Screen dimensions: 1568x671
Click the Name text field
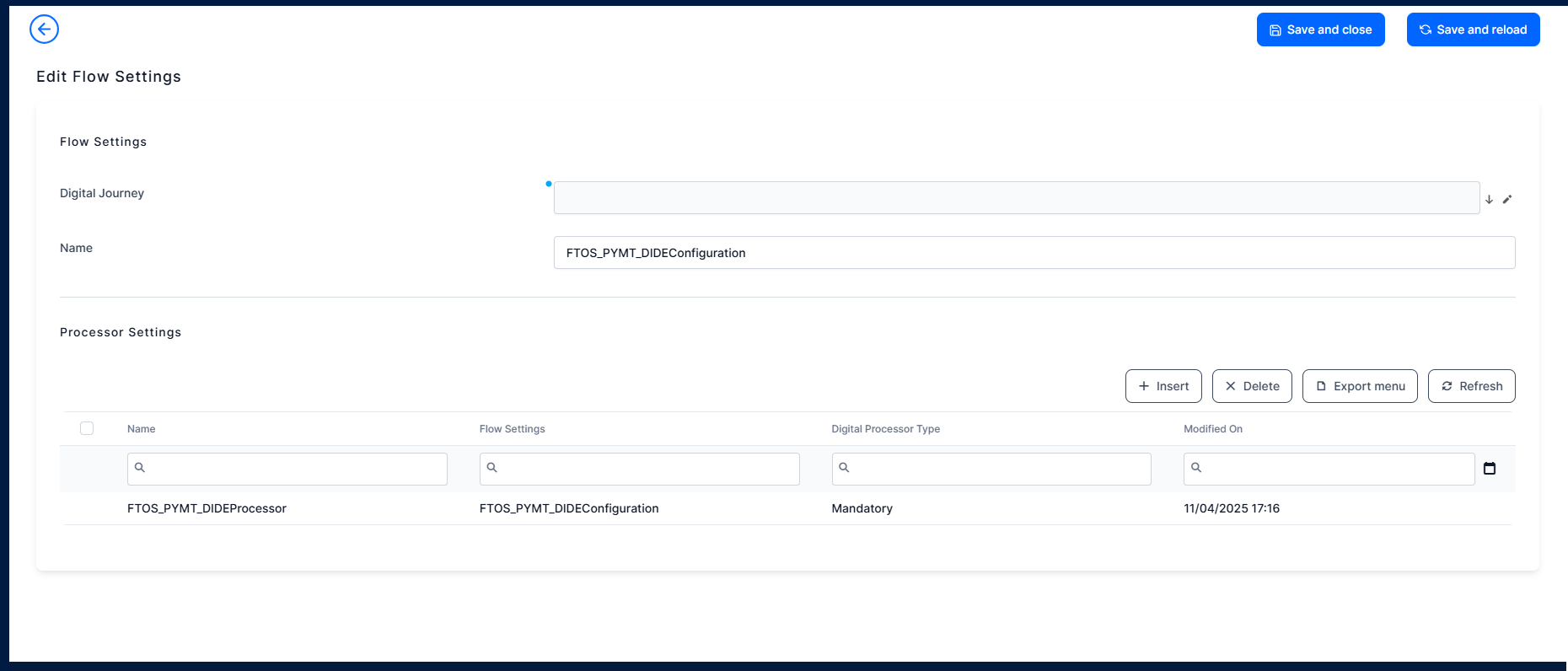pyautogui.click(x=1034, y=253)
